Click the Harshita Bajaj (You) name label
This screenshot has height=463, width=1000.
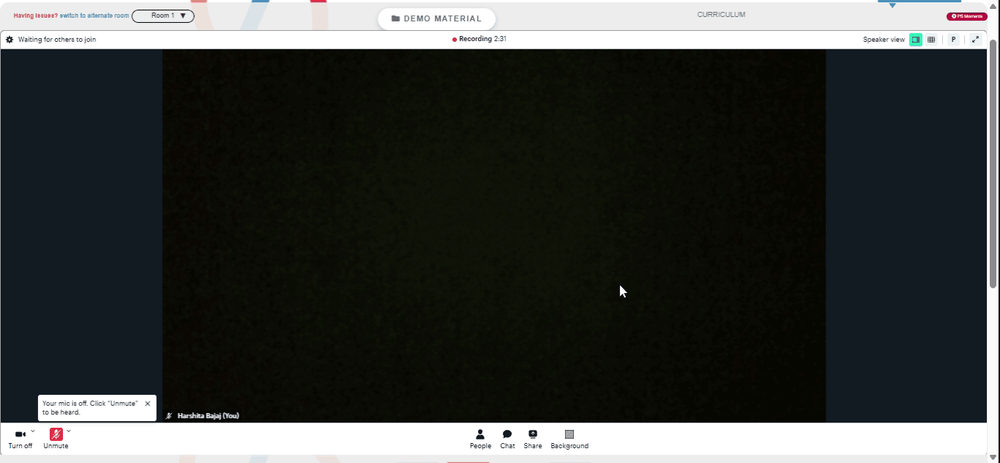pyautogui.click(x=208, y=416)
